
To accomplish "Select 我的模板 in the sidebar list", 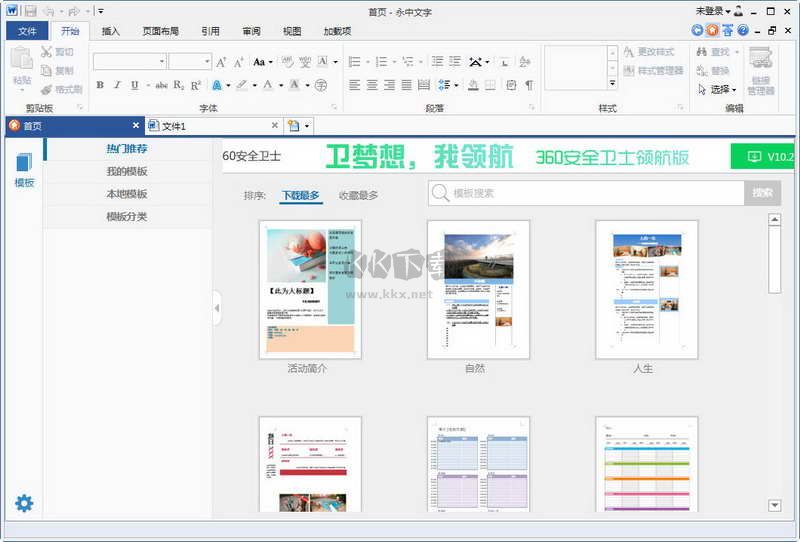I will pyautogui.click(x=127, y=171).
